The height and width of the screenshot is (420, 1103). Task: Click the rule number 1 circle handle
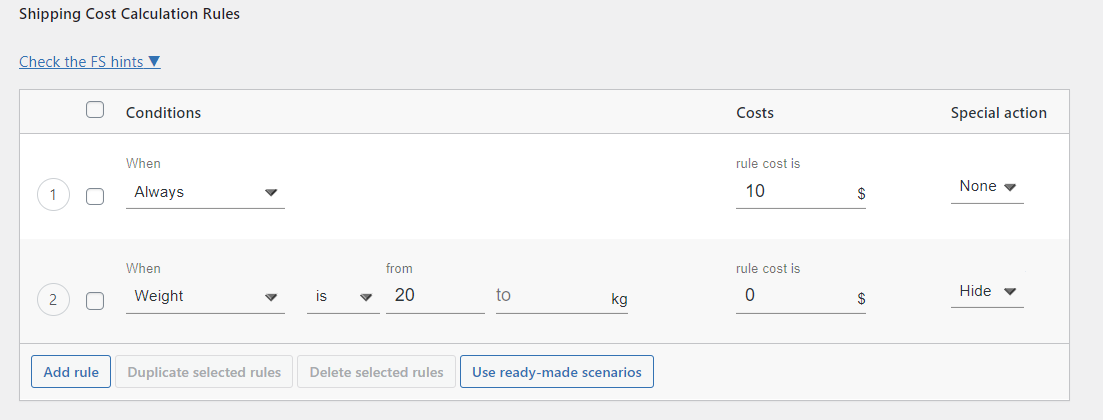[x=53, y=196]
